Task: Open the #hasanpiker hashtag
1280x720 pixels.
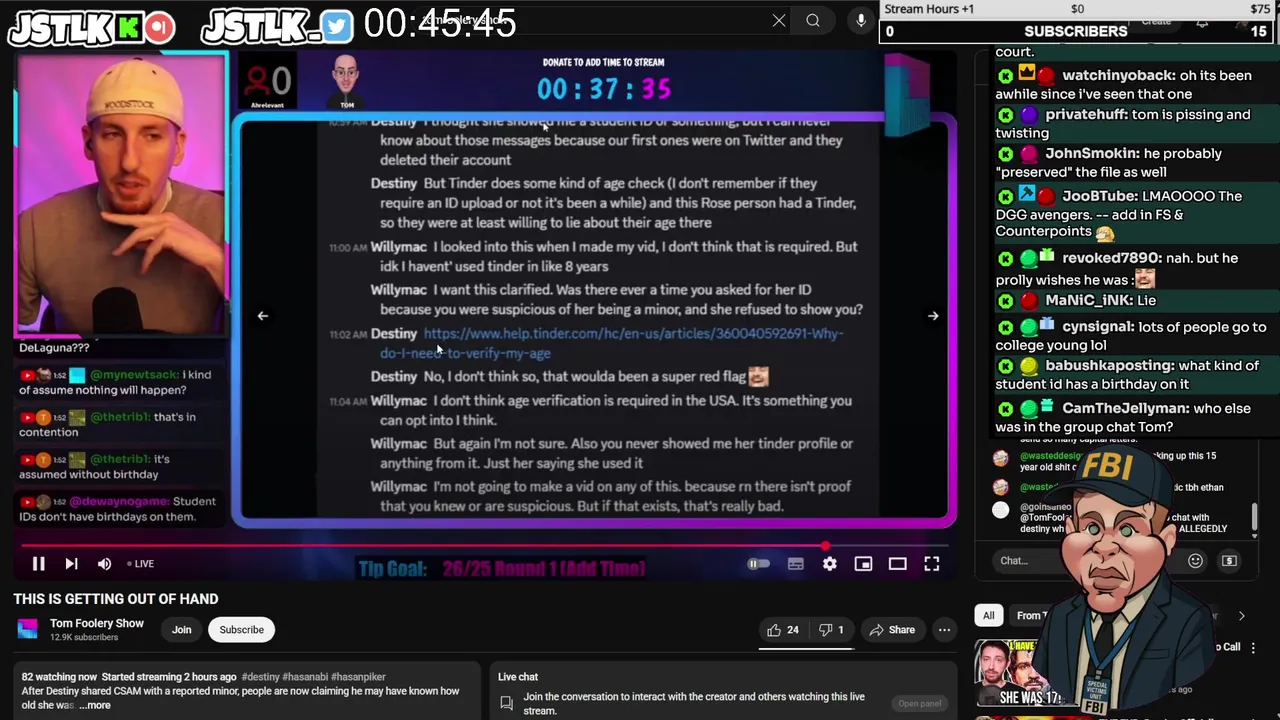Action: pos(358,677)
